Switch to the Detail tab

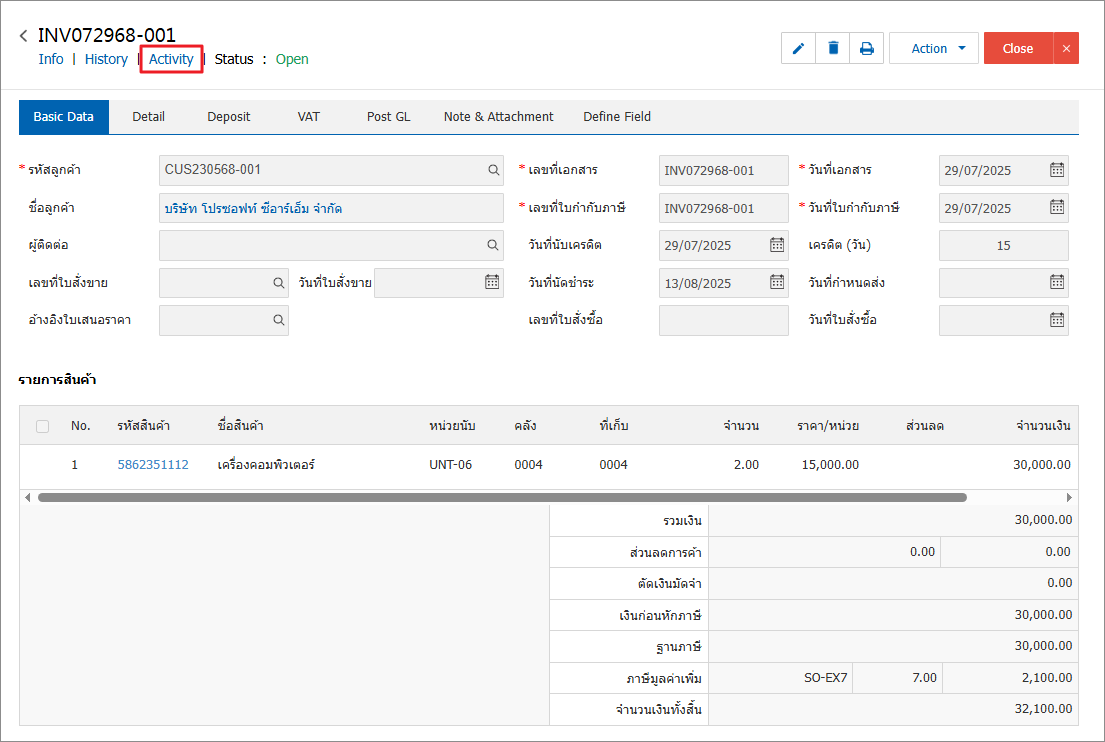pos(148,117)
